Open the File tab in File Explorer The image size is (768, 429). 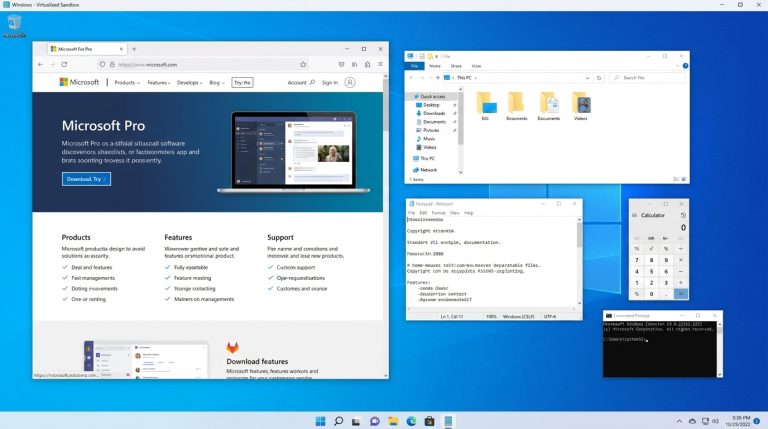[x=414, y=66]
